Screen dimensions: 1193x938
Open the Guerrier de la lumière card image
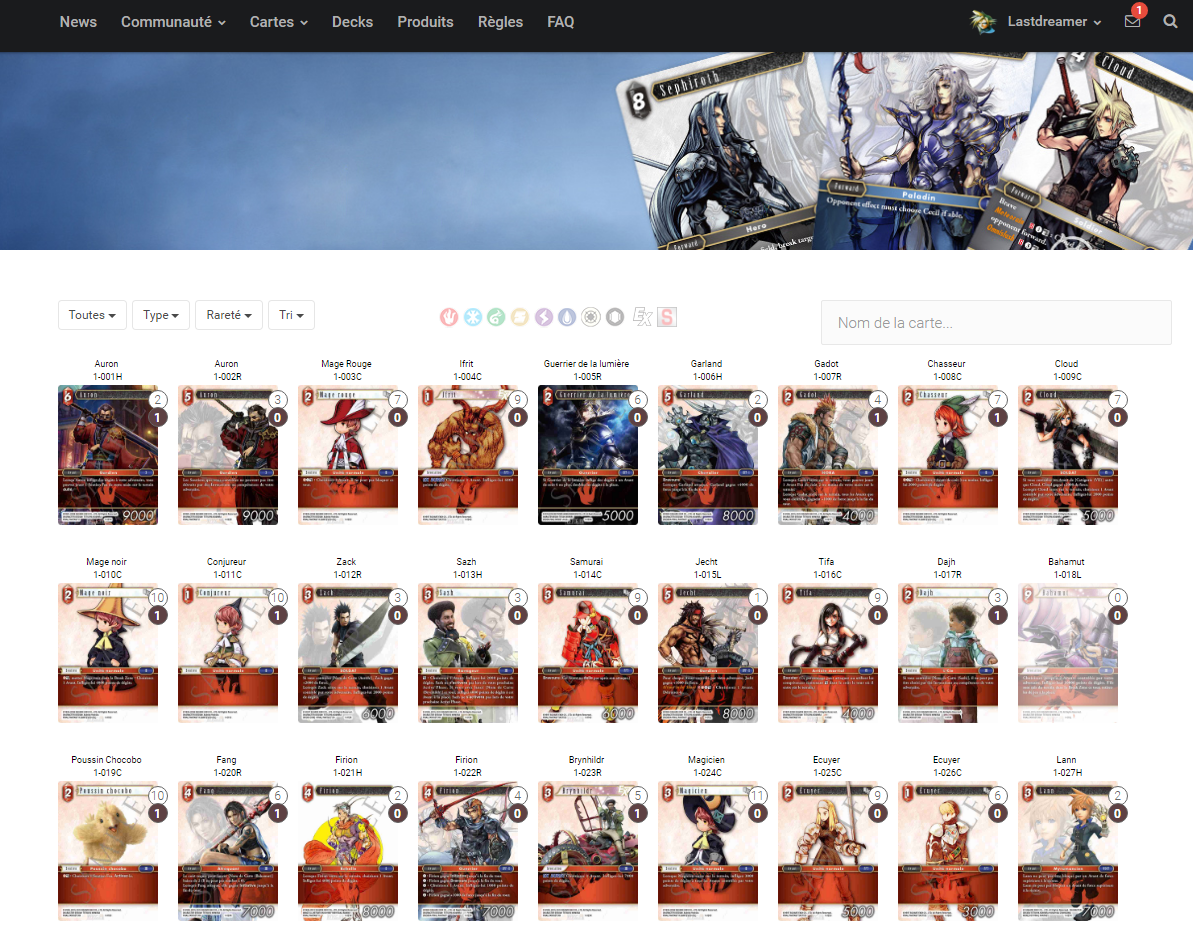[588, 455]
